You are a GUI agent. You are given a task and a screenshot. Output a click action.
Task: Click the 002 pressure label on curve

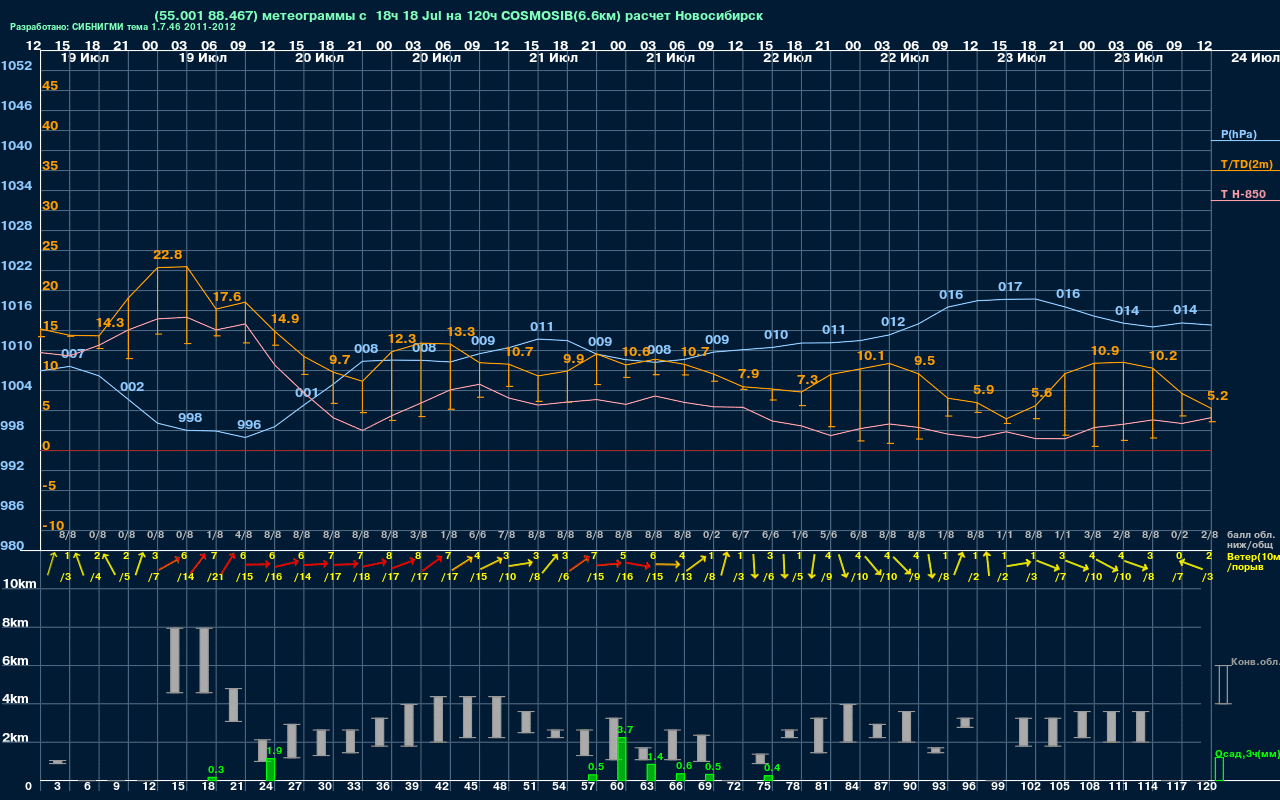[x=132, y=387]
